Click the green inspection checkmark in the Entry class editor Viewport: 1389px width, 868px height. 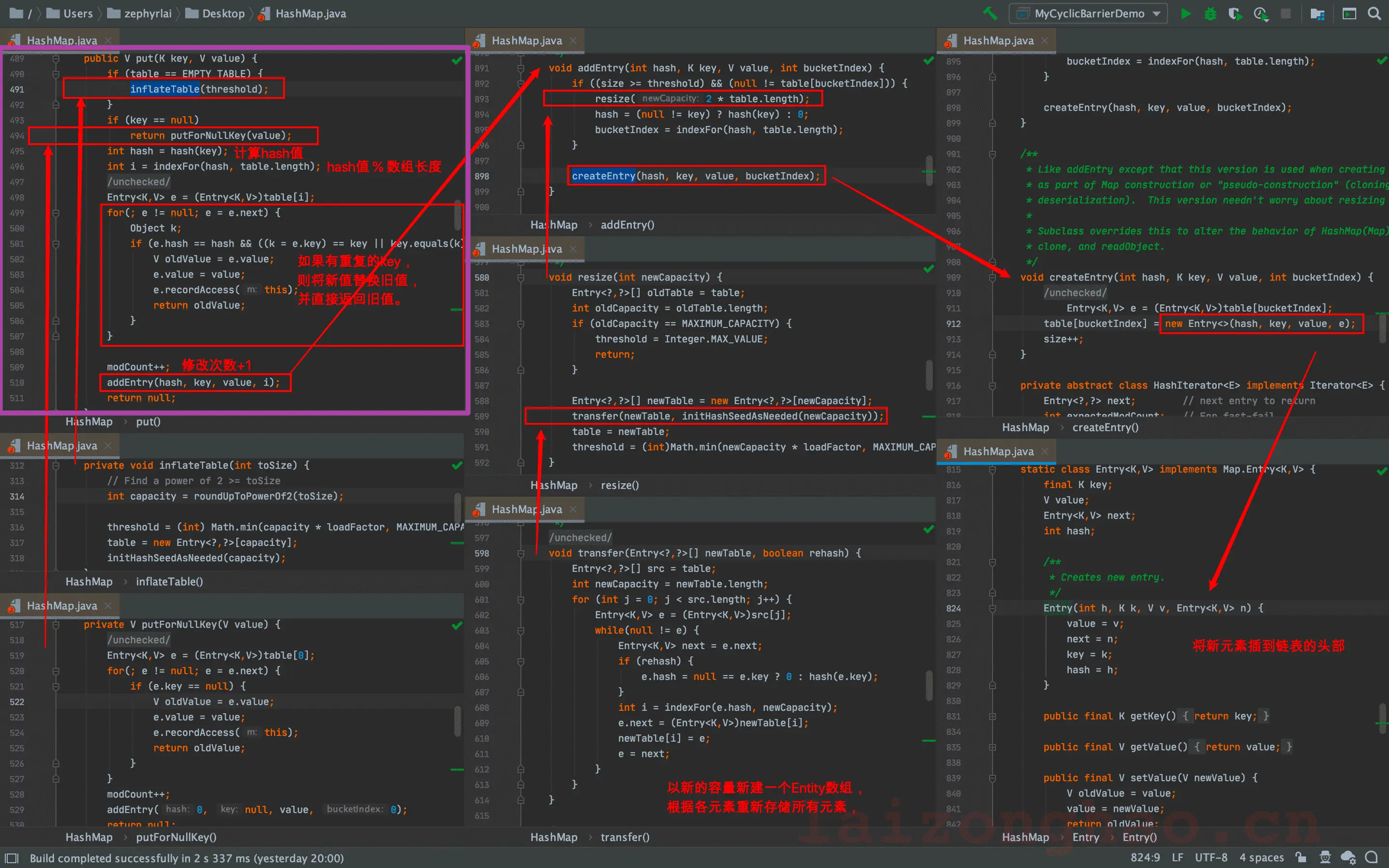(1382, 471)
